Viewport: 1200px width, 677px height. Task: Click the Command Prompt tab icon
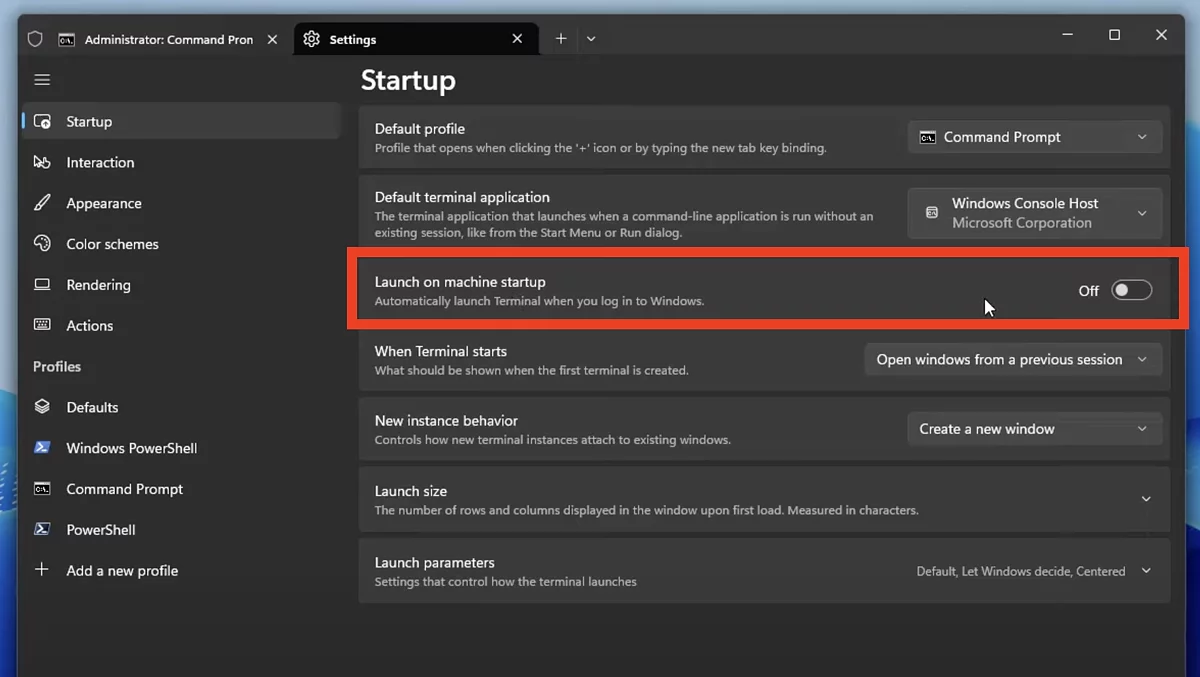pyautogui.click(x=66, y=39)
